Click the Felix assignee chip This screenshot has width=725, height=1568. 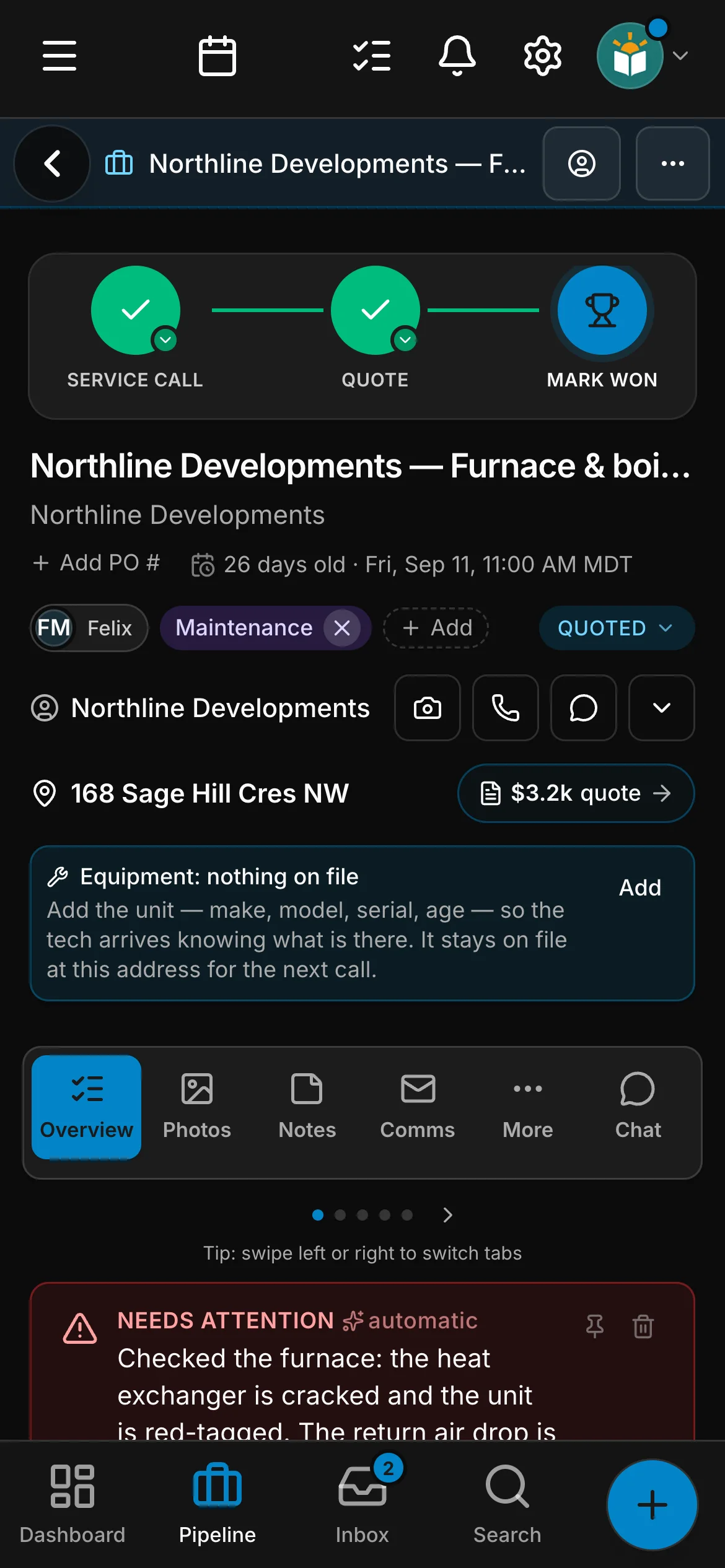pos(89,628)
